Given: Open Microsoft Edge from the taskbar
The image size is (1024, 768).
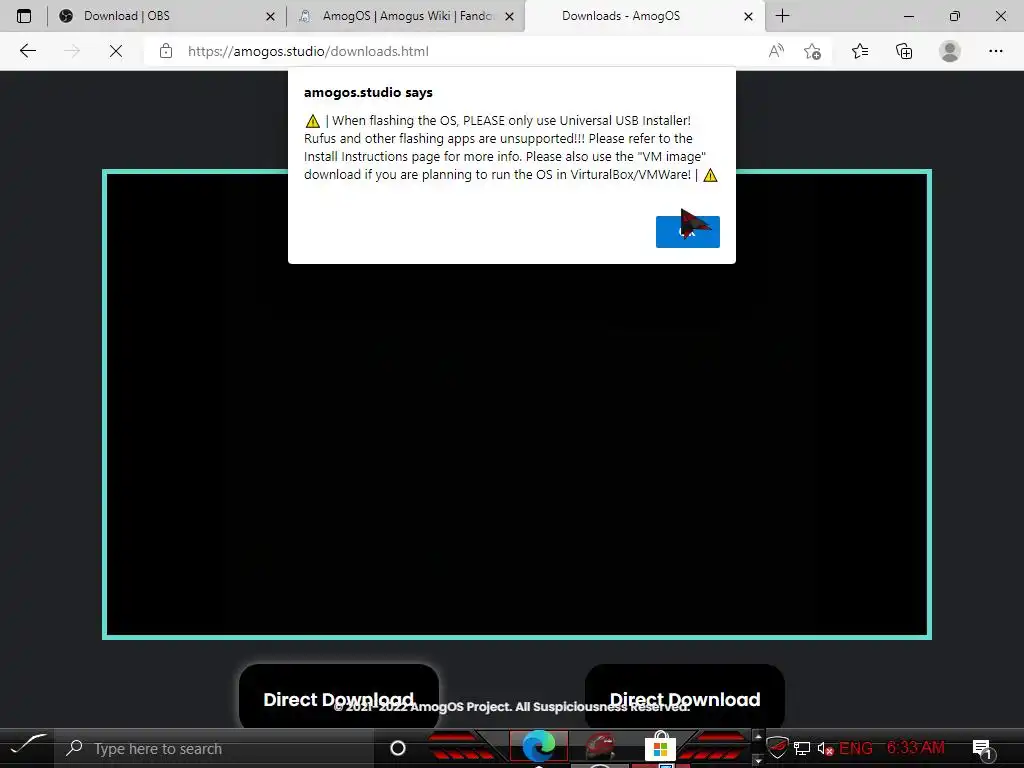Looking at the screenshot, I should point(538,746).
